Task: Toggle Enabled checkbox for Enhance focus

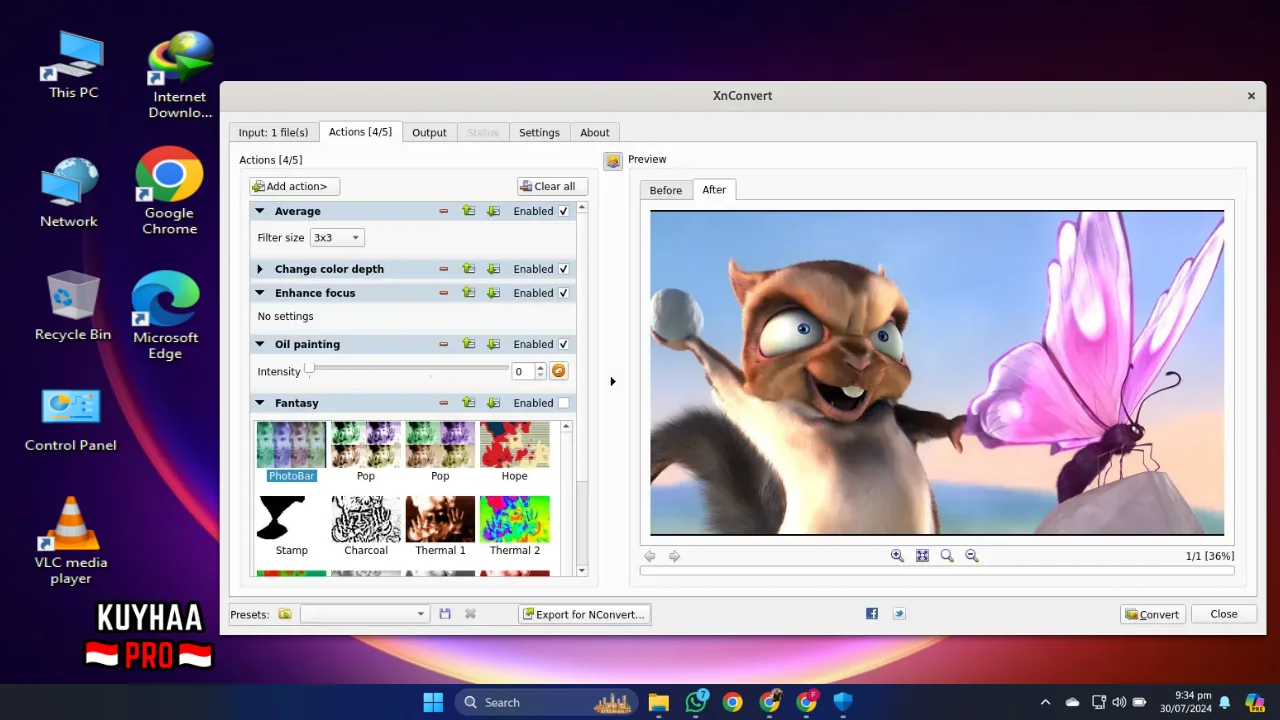Action: click(x=564, y=293)
